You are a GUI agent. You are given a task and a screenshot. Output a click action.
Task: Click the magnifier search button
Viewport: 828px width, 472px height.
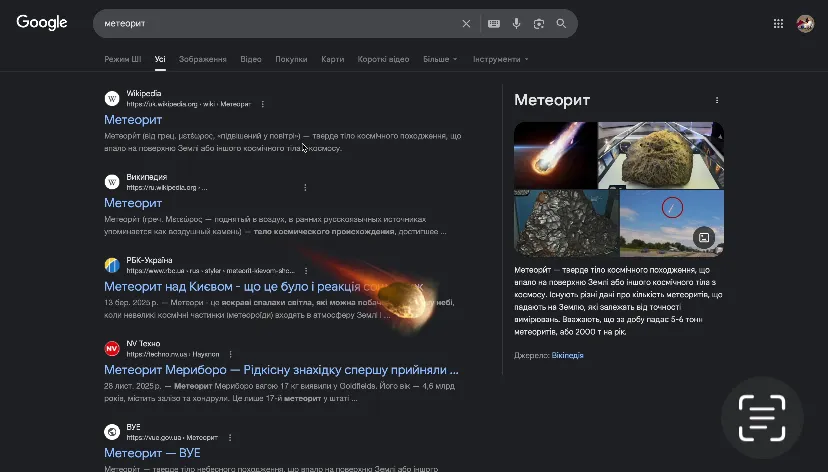(561, 24)
